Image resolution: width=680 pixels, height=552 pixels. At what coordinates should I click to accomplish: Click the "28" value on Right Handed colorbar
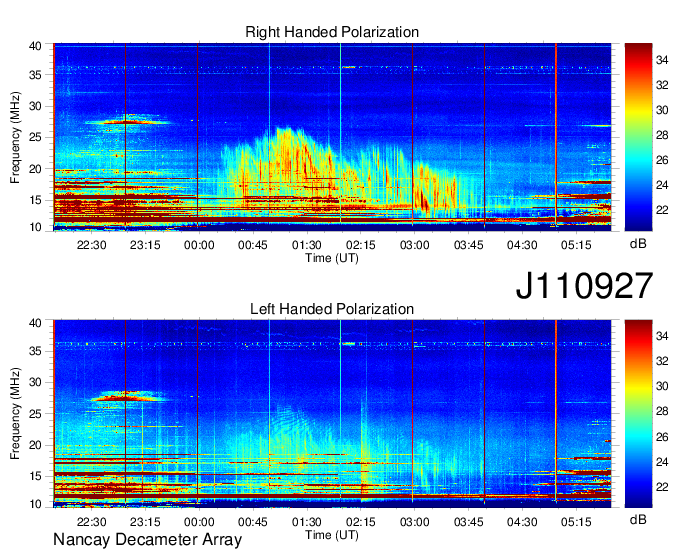(662, 135)
